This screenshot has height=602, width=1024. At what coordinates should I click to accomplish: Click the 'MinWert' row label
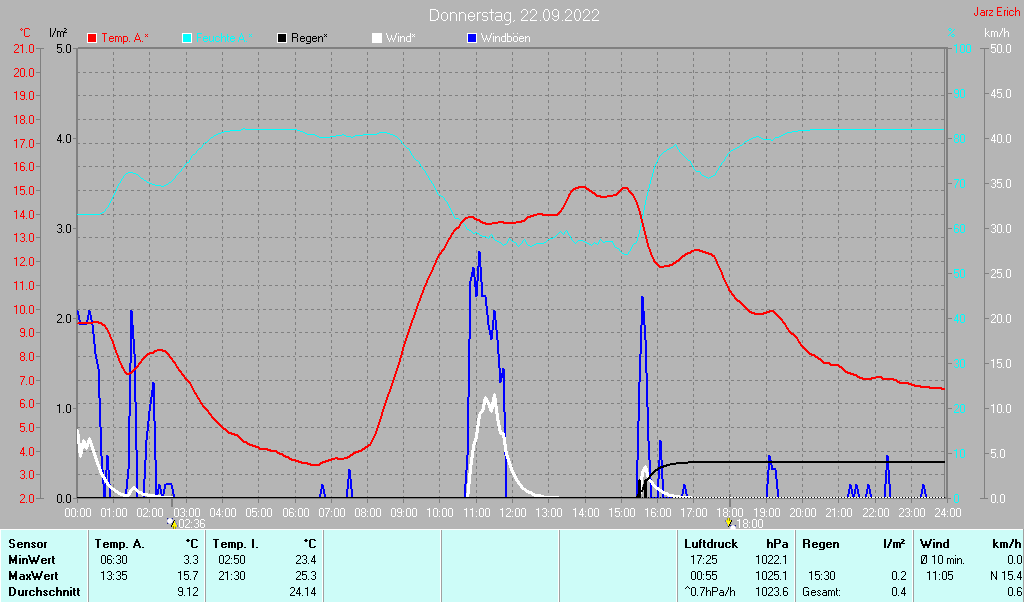point(31,560)
